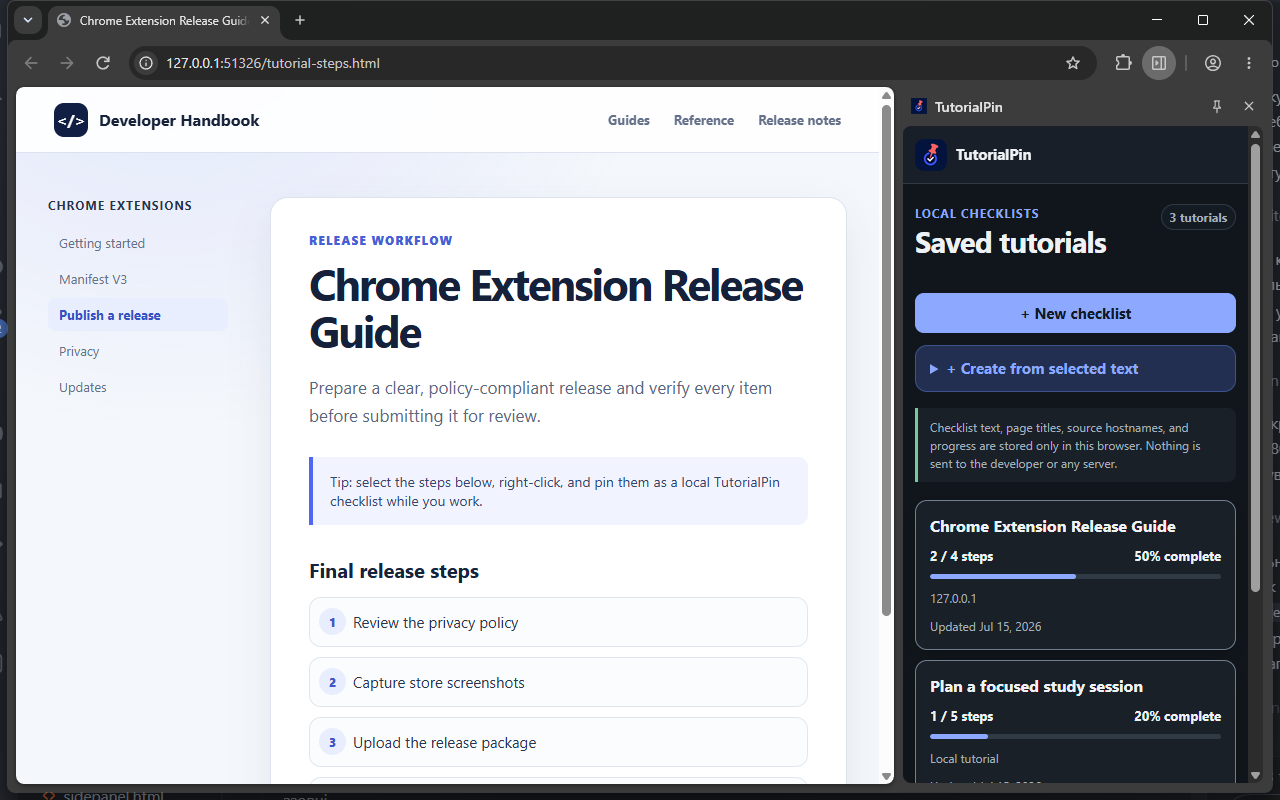Viewport: 1280px width, 800px height.
Task: Click the TutorialPin logo in panel header
Action: pyautogui.click(x=931, y=155)
